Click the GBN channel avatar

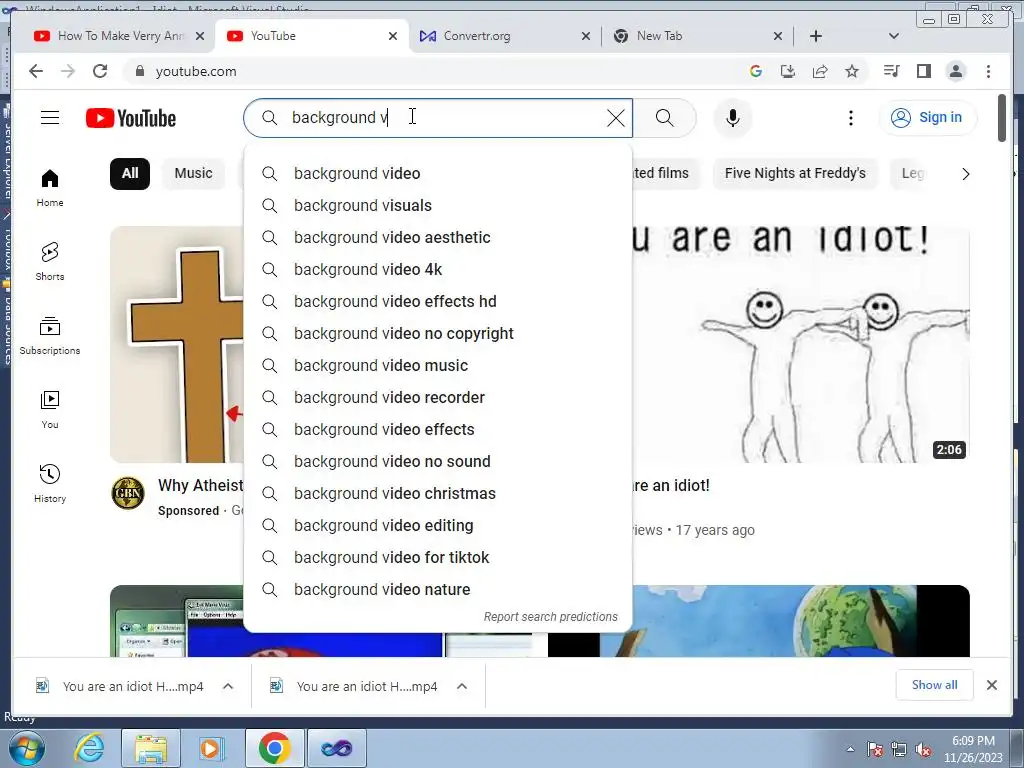tap(128, 492)
